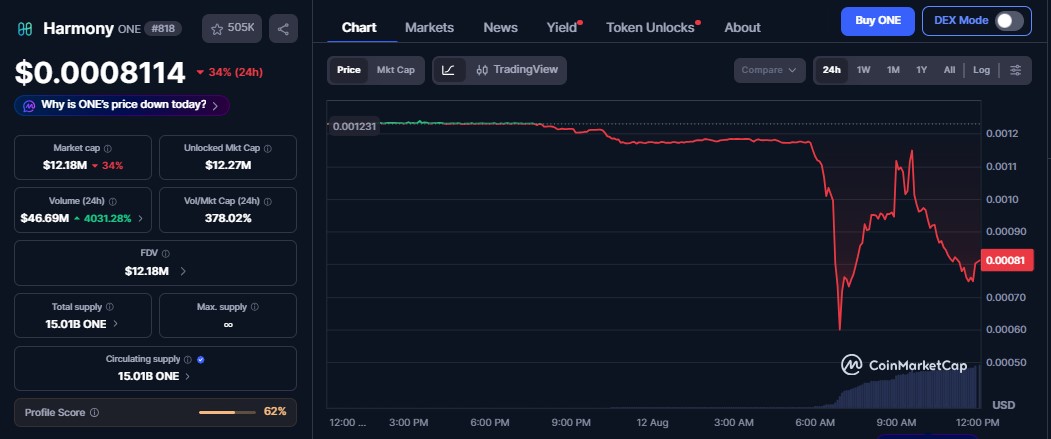Switch chart to Mkt Cap view
This screenshot has height=439, width=1051.
(x=395, y=70)
